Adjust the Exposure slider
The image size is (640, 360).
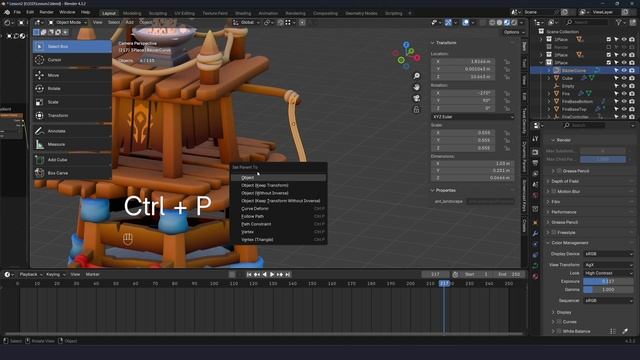pos(608,281)
